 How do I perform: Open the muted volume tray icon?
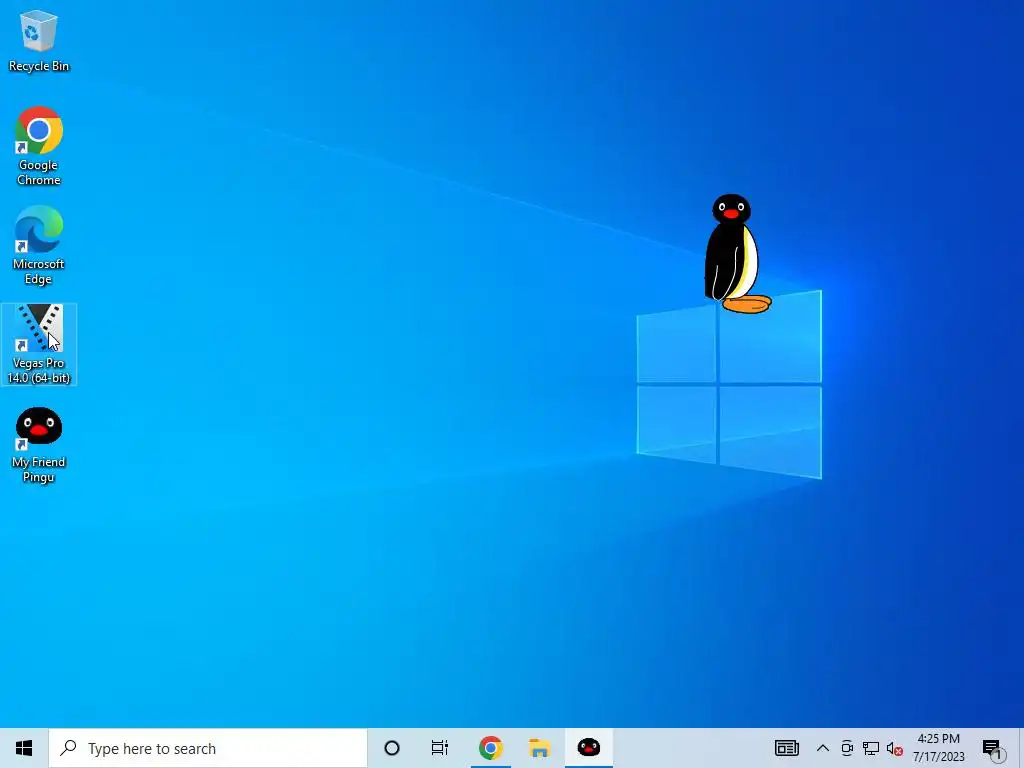tap(895, 749)
